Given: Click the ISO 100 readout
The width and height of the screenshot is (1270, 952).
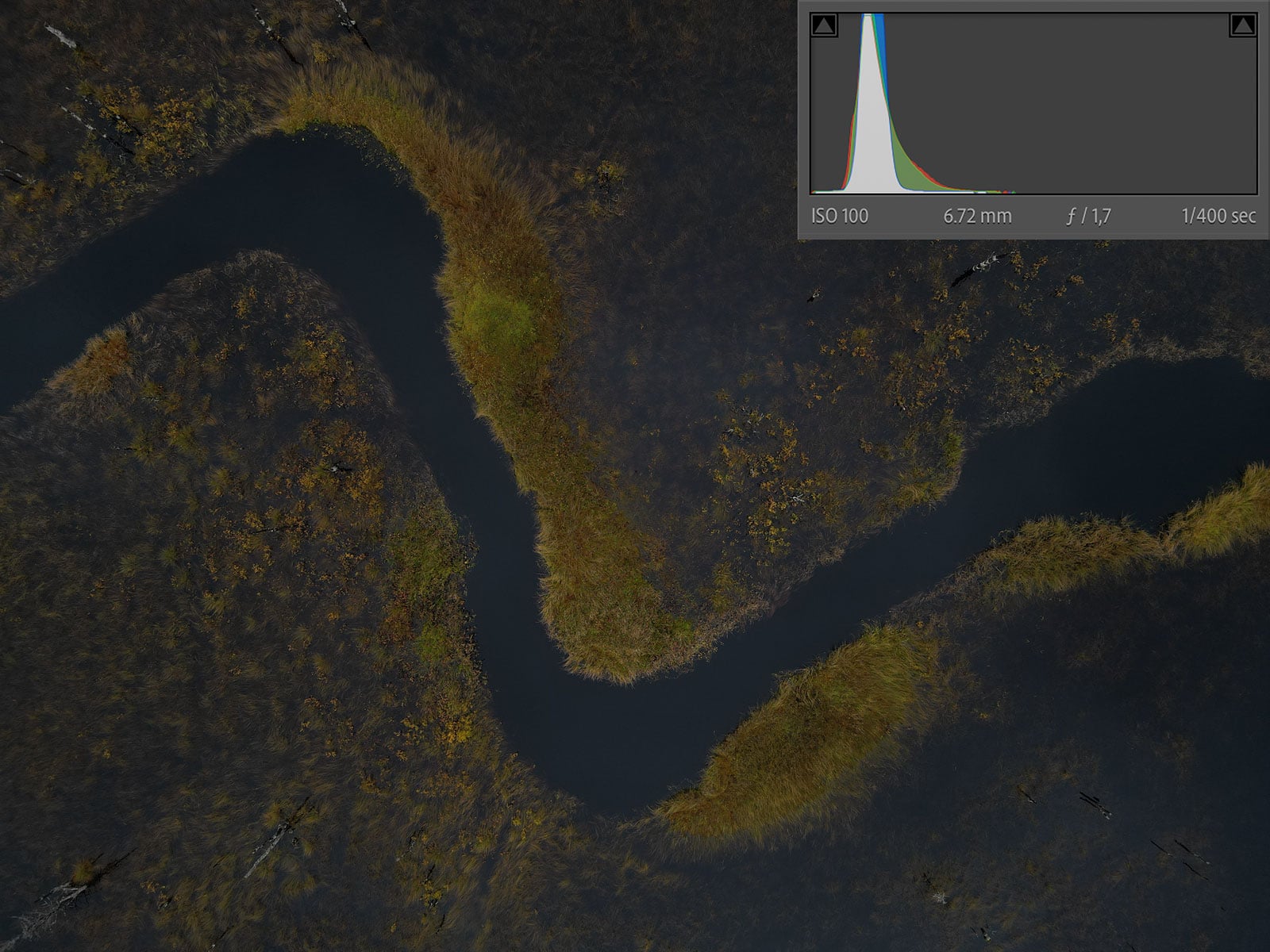Looking at the screenshot, I should 840,216.
